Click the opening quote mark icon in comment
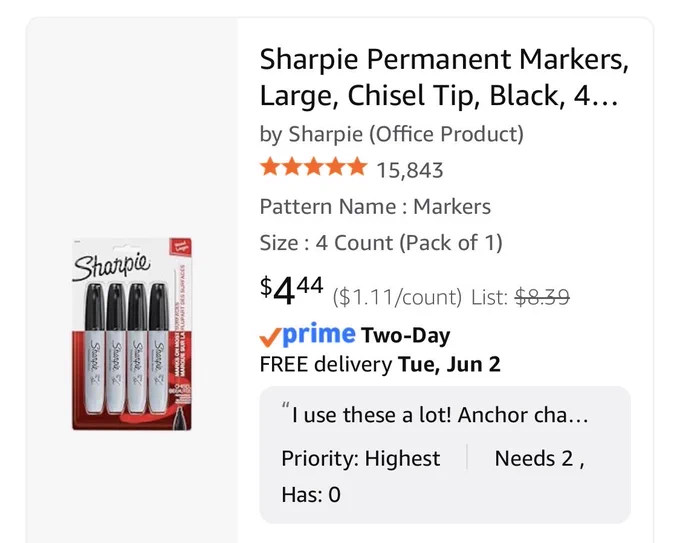Viewport: 680px width, 543px height. point(285,407)
